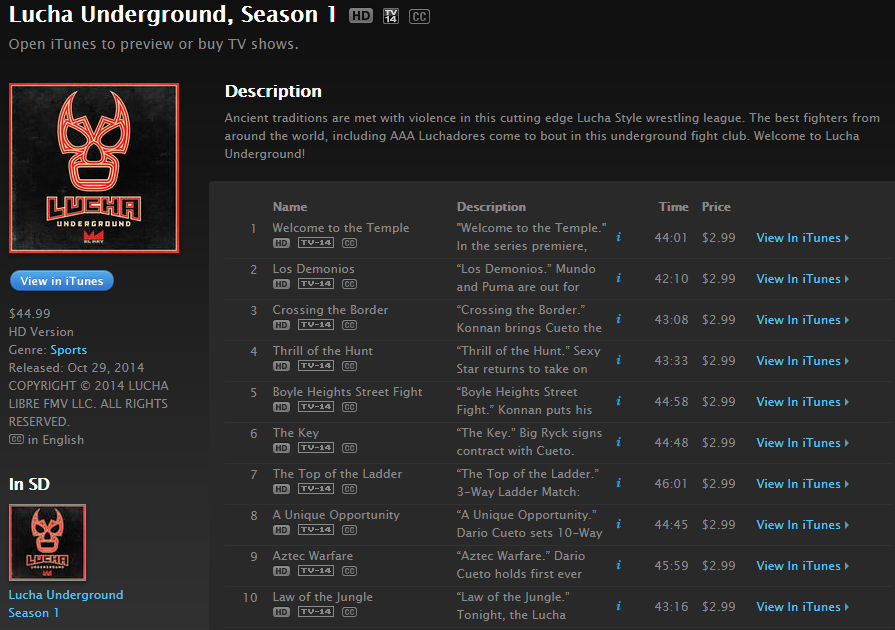Click info icon for Crossing the Border

(x=619, y=319)
